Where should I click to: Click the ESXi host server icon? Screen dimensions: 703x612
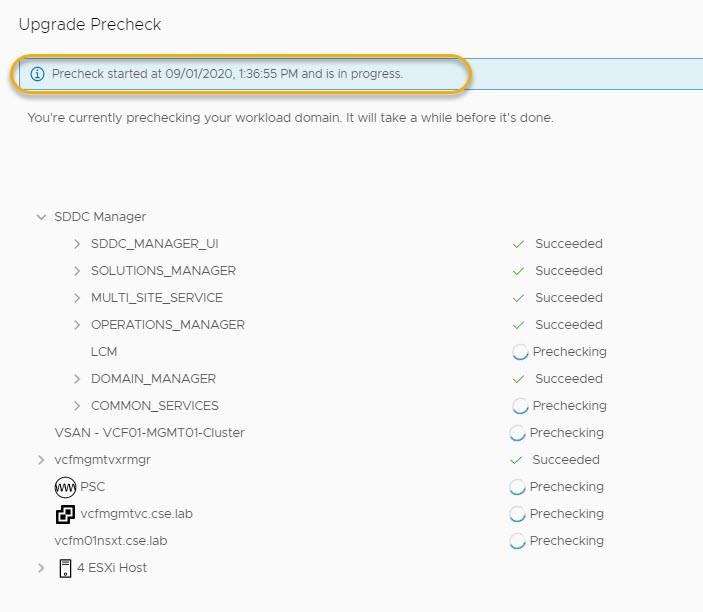pos(65,568)
